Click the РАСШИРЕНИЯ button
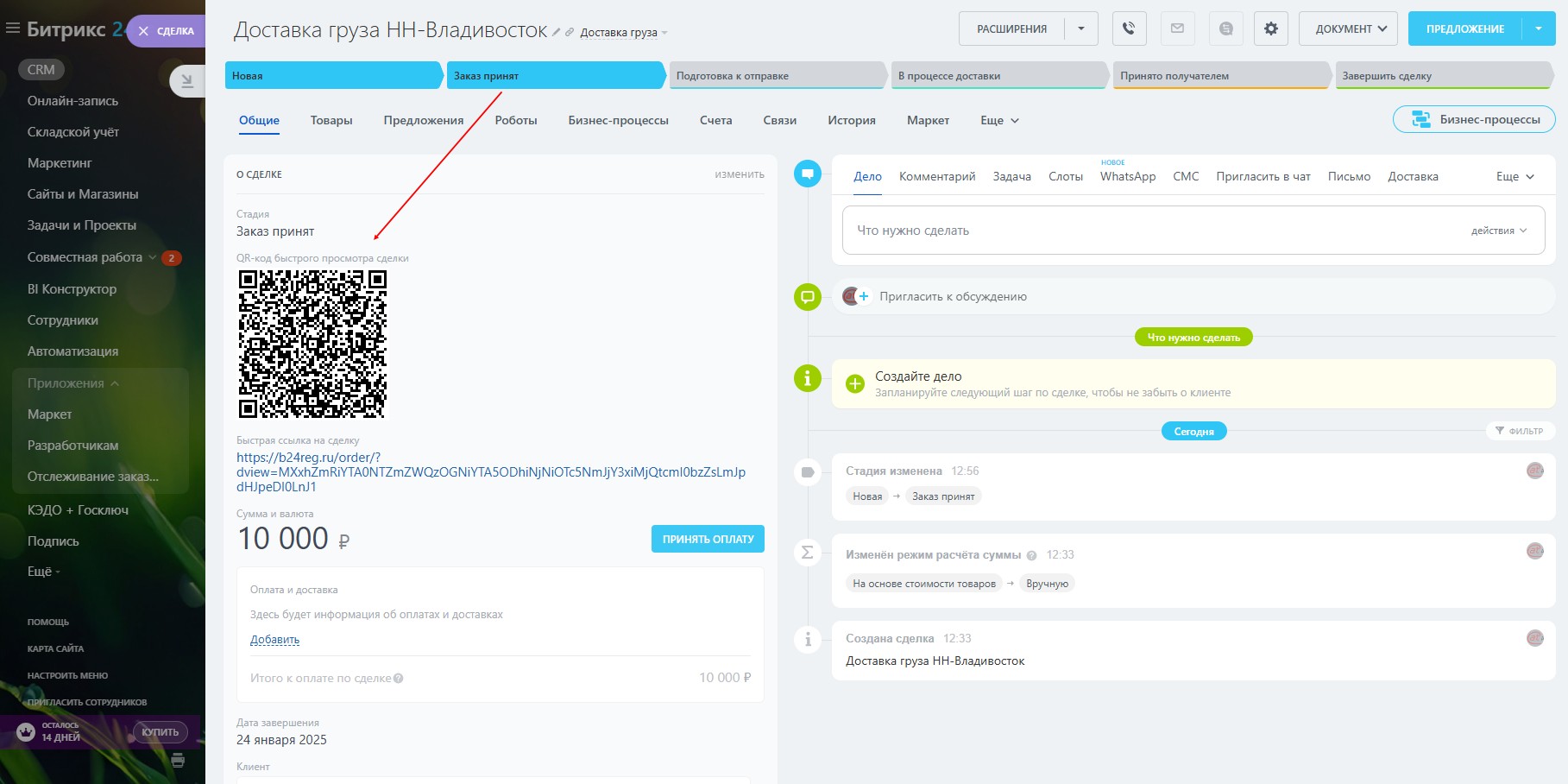1568x784 pixels. (x=1012, y=28)
